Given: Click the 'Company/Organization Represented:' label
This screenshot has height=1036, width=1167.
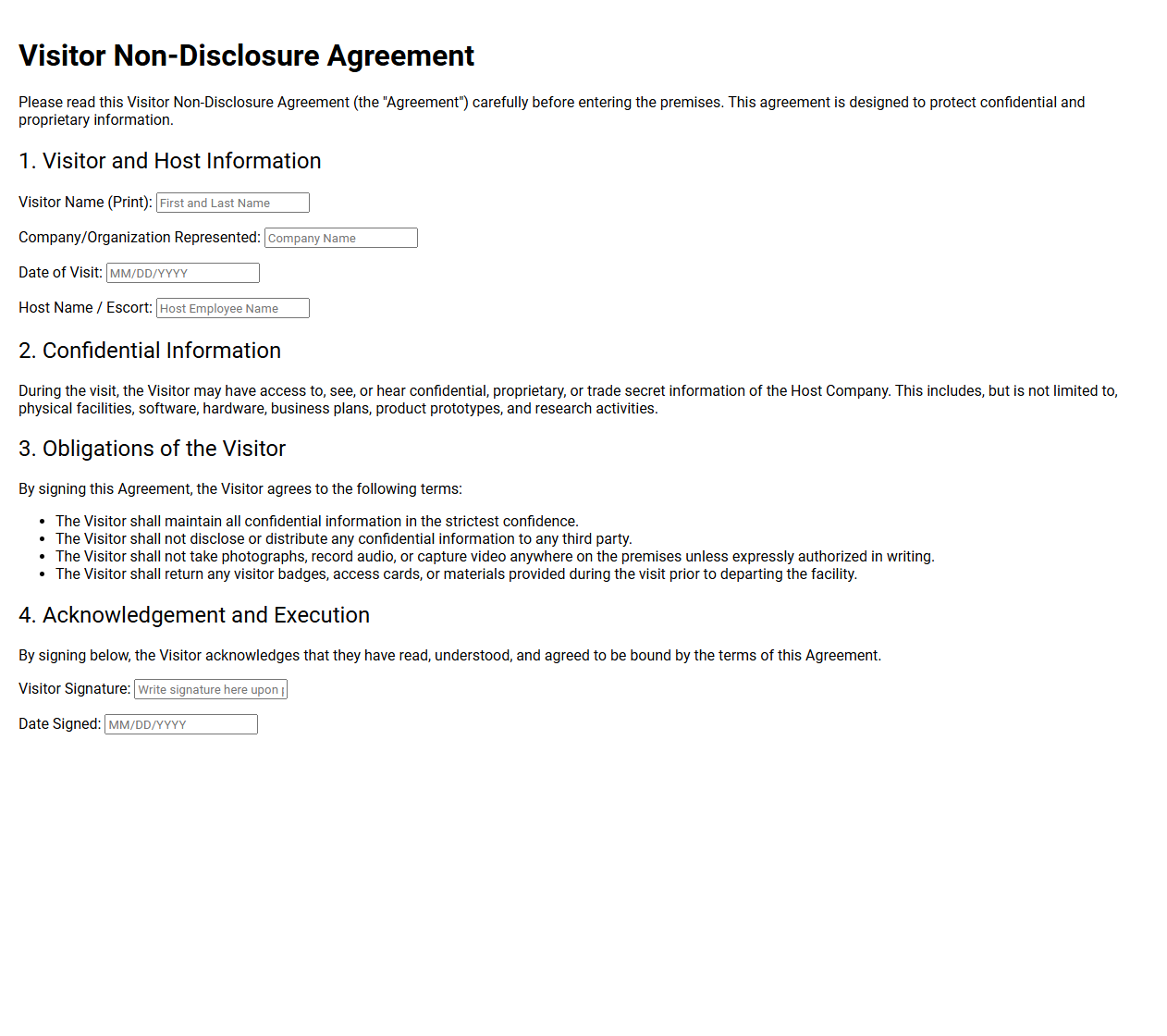Looking at the screenshot, I should [140, 238].
